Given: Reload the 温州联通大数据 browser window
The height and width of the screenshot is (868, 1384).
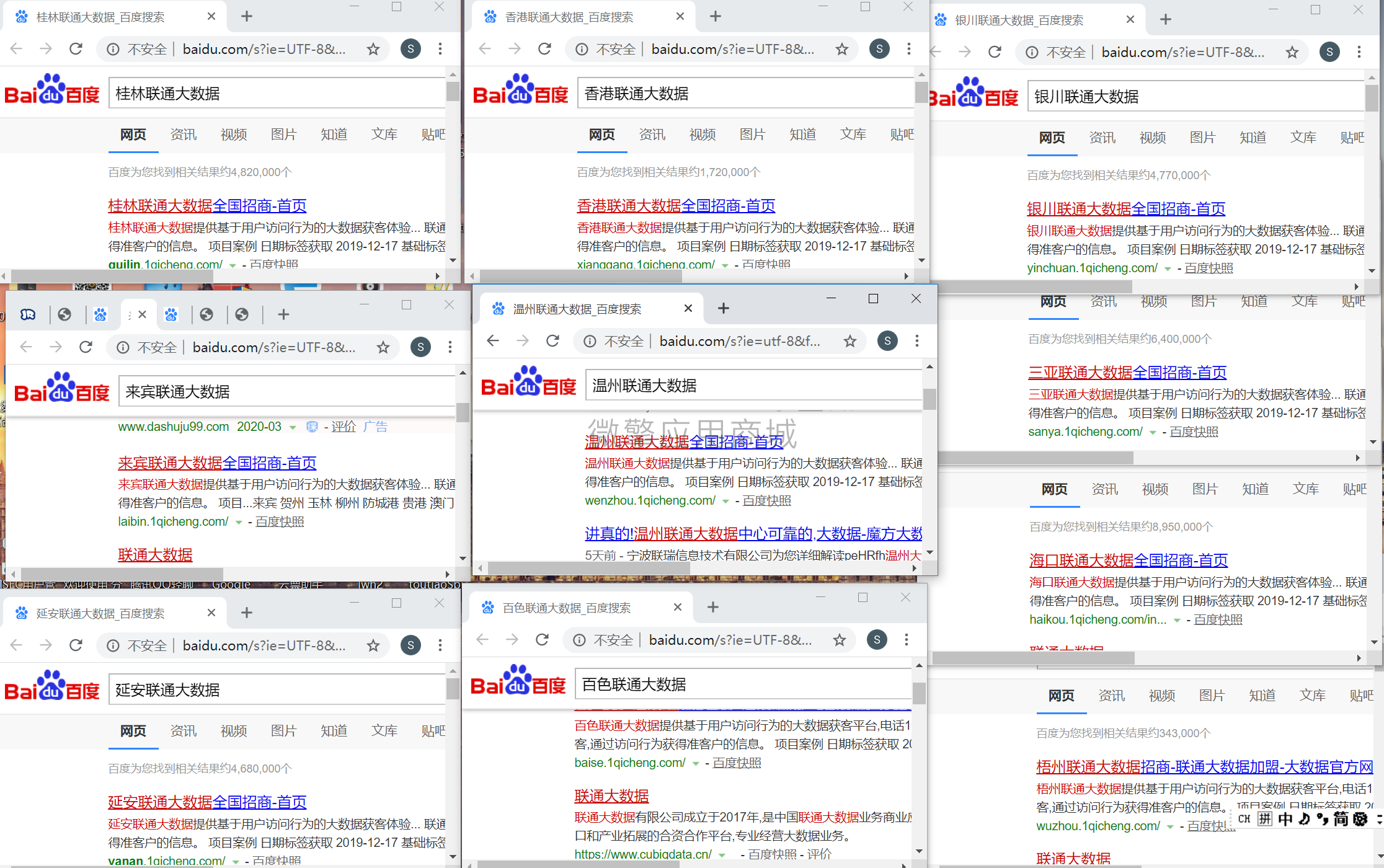Looking at the screenshot, I should [x=552, y=340].
